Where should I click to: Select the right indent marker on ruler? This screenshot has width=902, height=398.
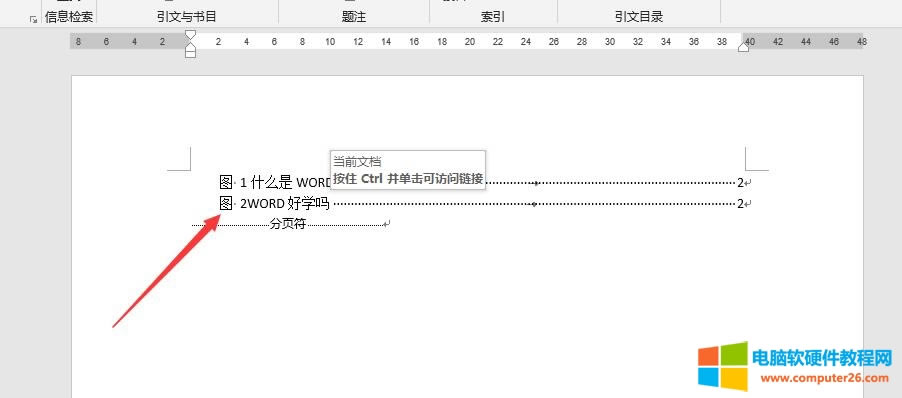tap(743, 47)
